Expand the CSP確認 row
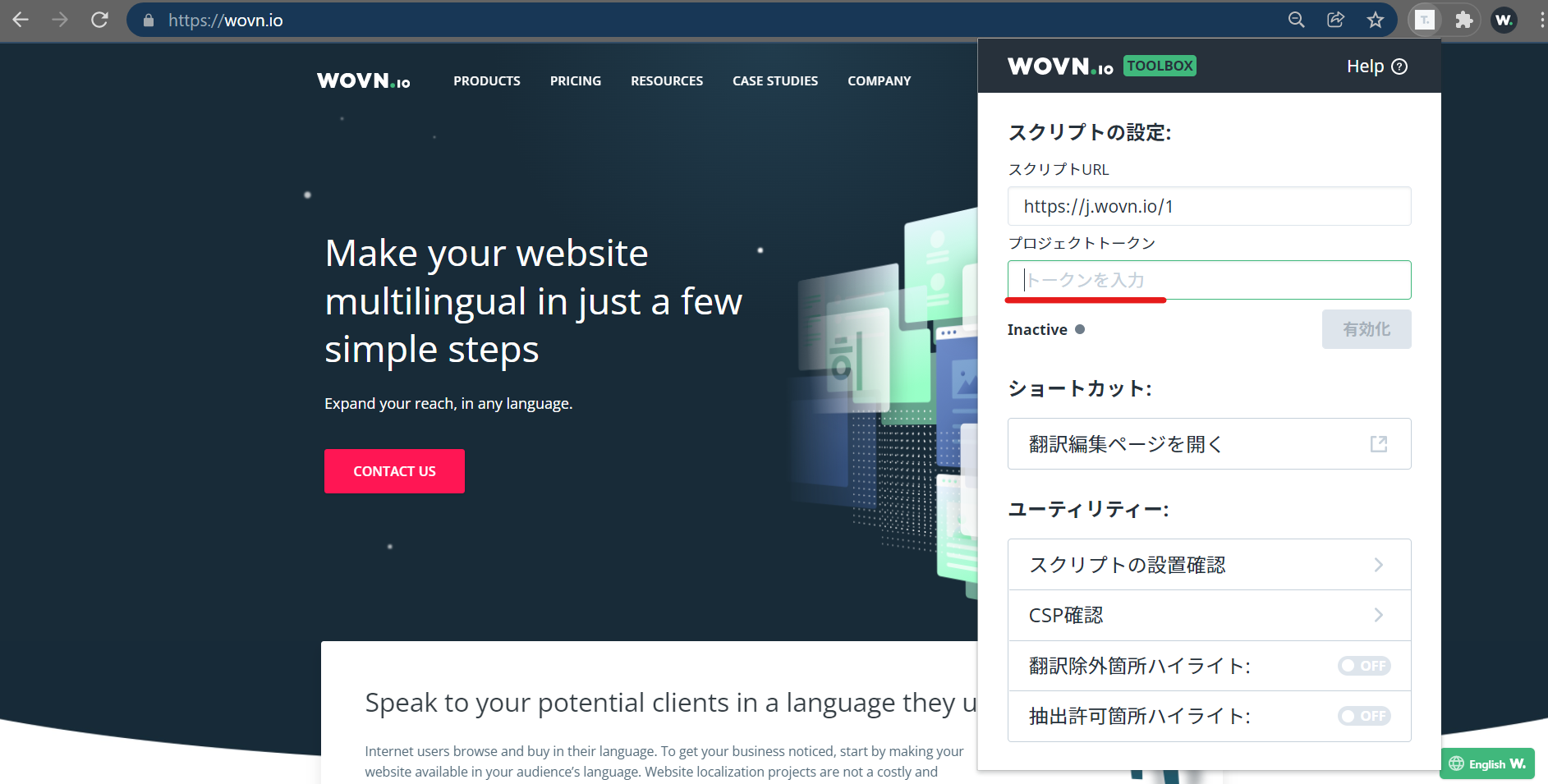Viewport: 1548px width, 784px height. (x=1209, y=615)
